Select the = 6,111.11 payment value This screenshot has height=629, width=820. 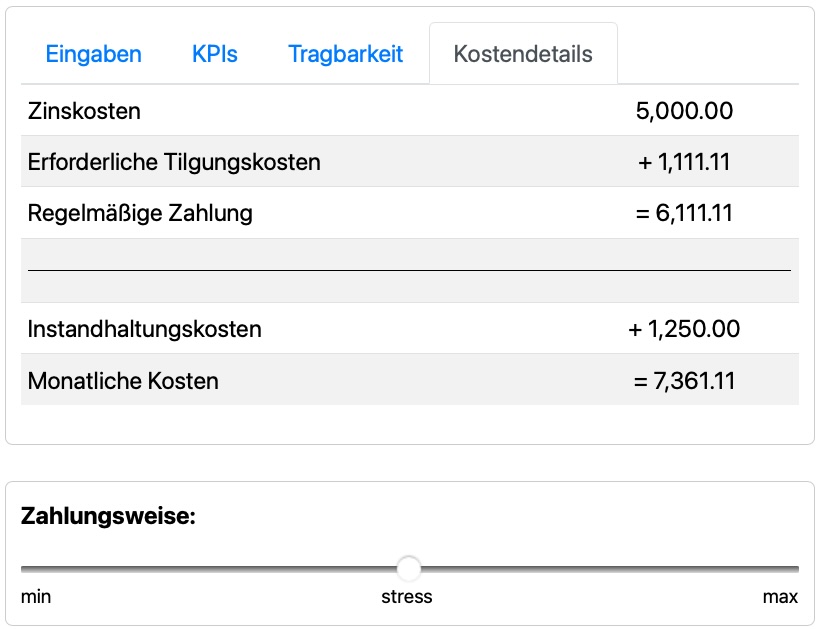point(684,213)
